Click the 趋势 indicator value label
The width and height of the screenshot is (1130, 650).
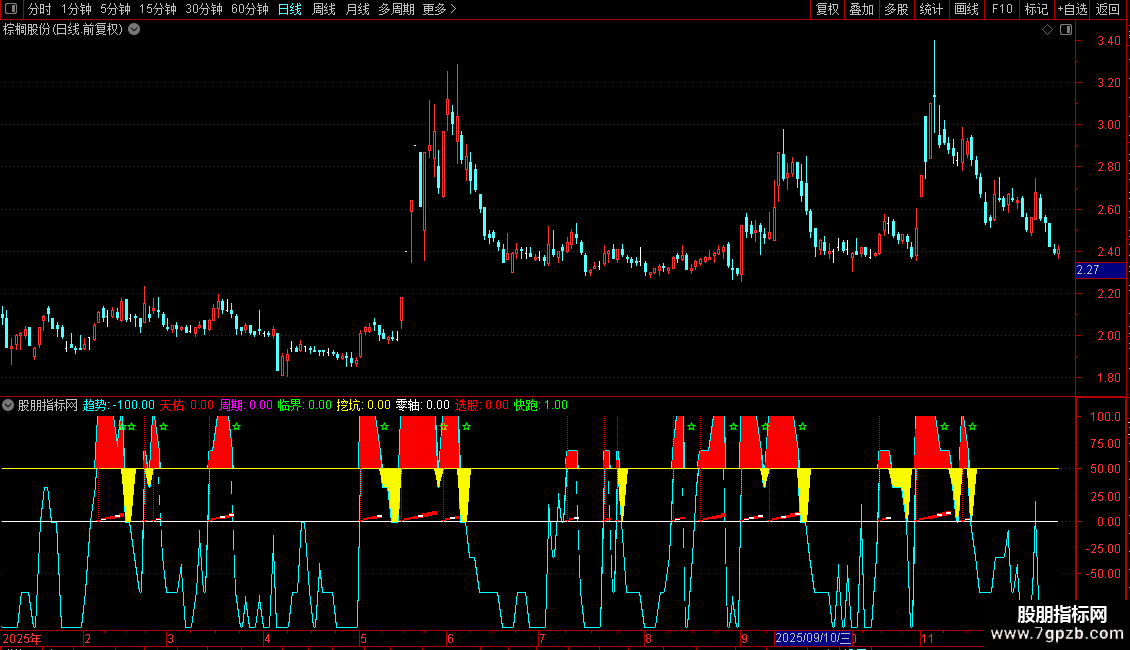tap(119, 405)
